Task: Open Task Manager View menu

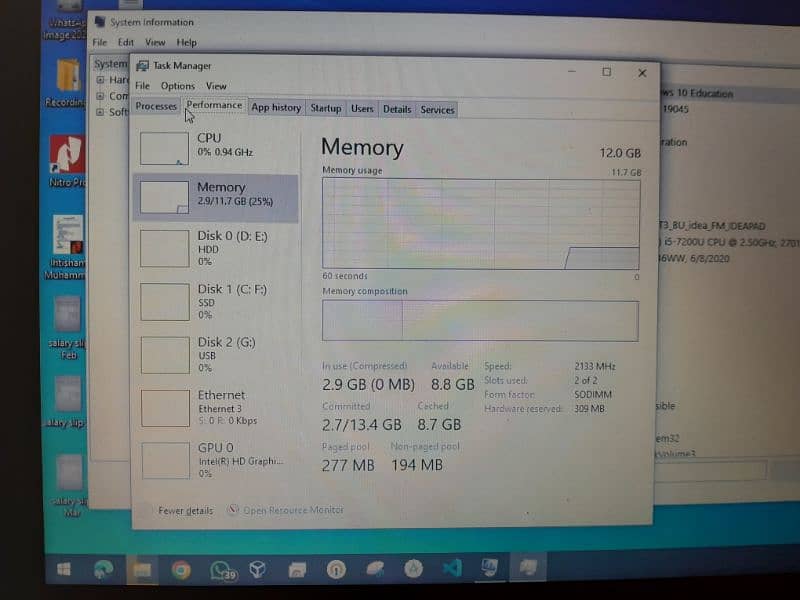Action: 216,86
